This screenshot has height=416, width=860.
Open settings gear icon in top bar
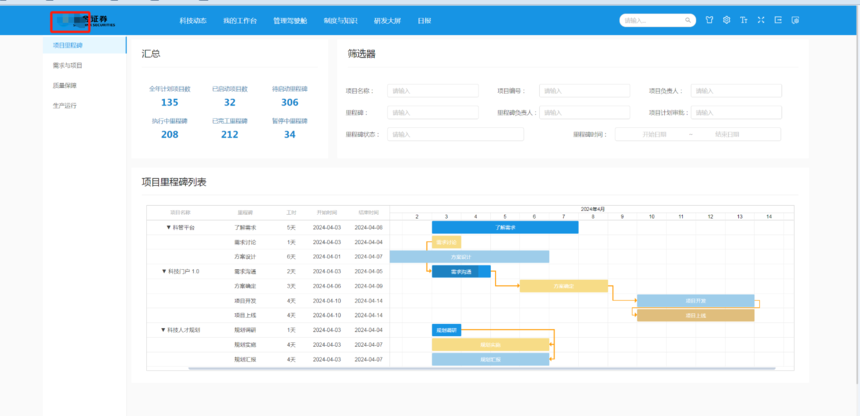click(x=726, y=20)
